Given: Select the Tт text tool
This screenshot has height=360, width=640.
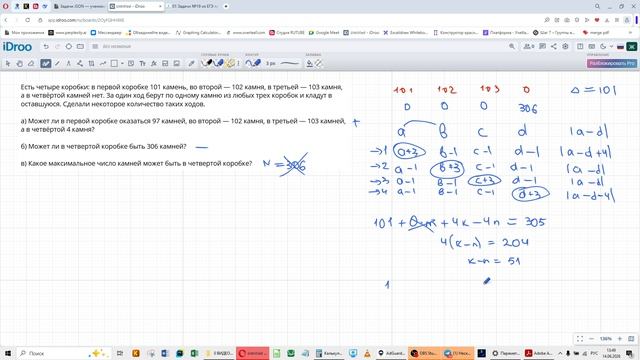Looking at the screenshot, I should pyautogui.click(x=142, y=63).
